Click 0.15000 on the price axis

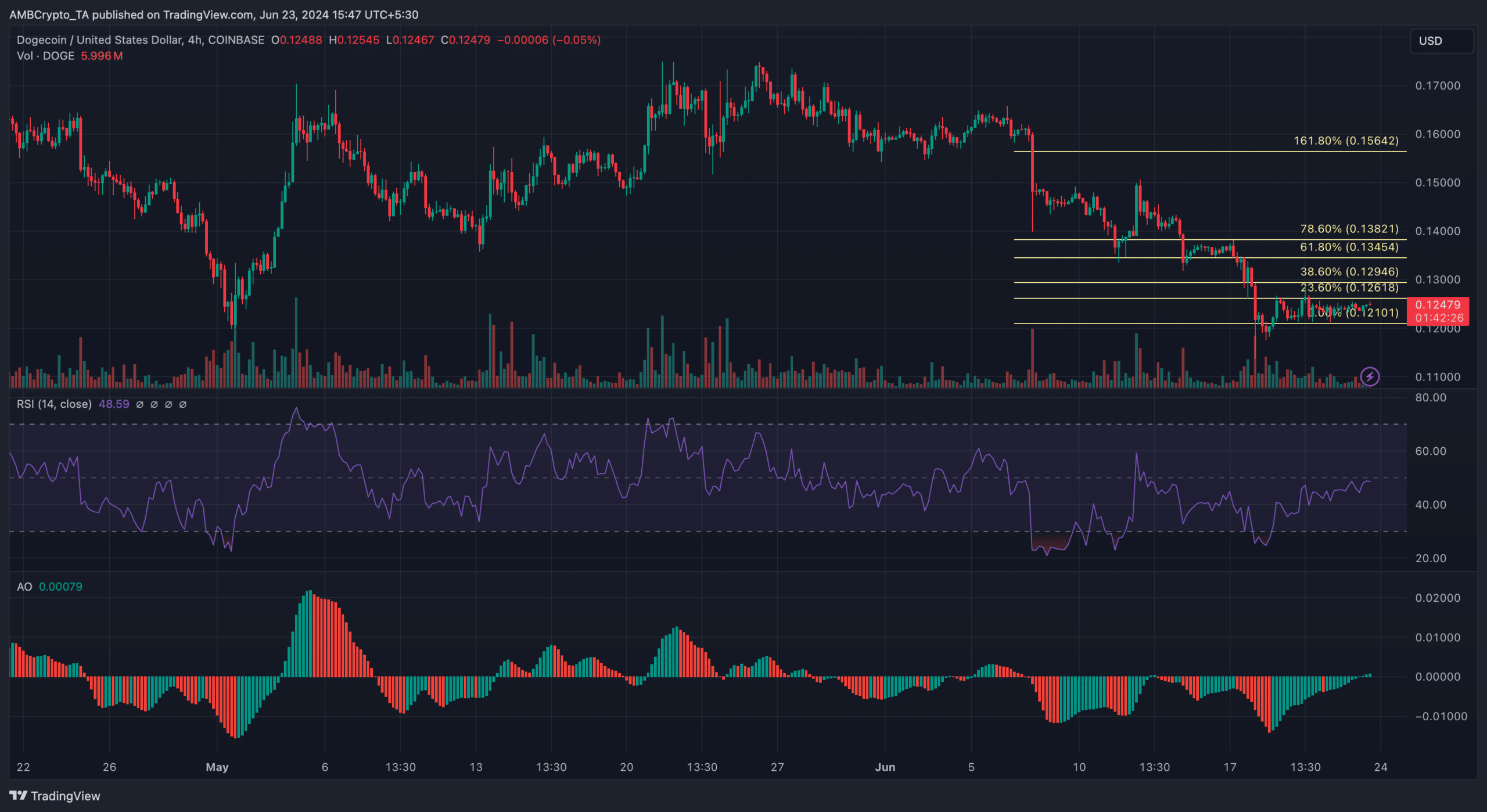coord(1438,182)
